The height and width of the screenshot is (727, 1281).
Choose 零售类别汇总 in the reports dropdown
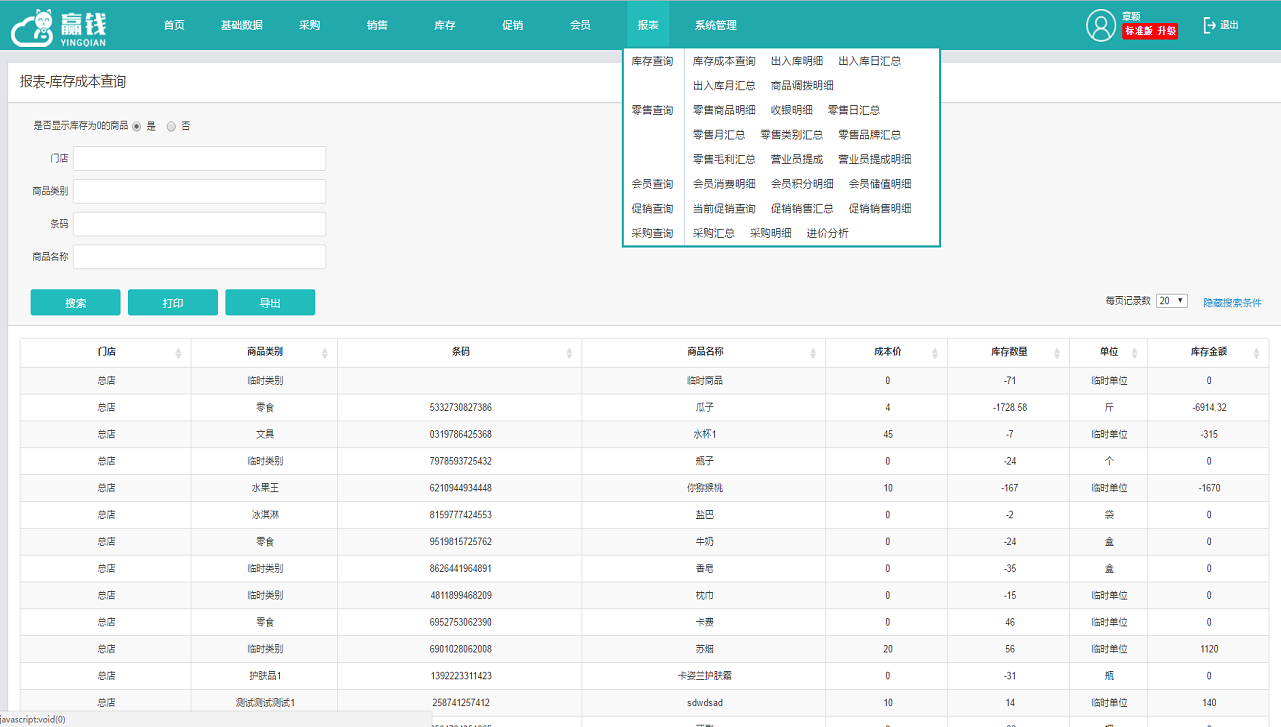[792, 135]
